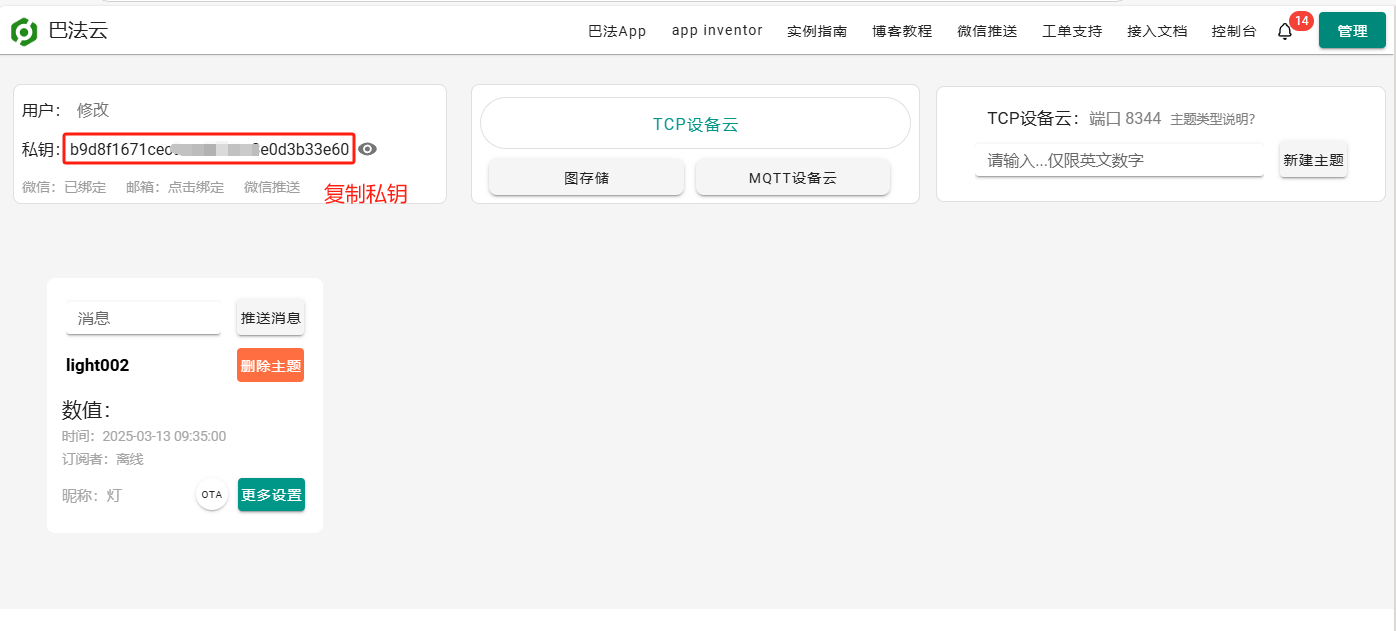Switch to TCP设备云 tab
This screenshot has width=1396, height=631.
tap(695, 124)
